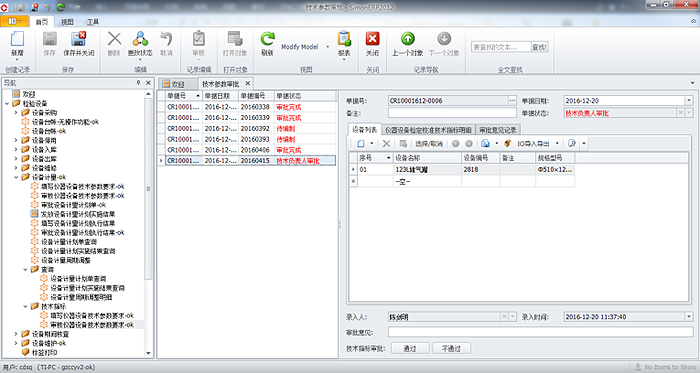Image resolution: width=700 pixels, height=373 pixels.
Task: Collapse the 检验设备 tree node
Action: tap(7, 104)
